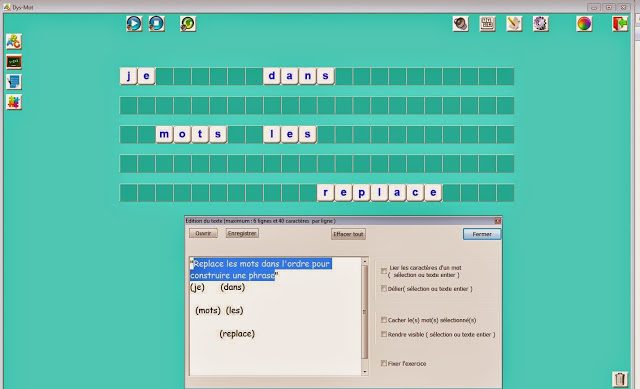640x389 pixels.
Task: Check the Rendre visible checkbox
Action: click(x=384, y=334)
